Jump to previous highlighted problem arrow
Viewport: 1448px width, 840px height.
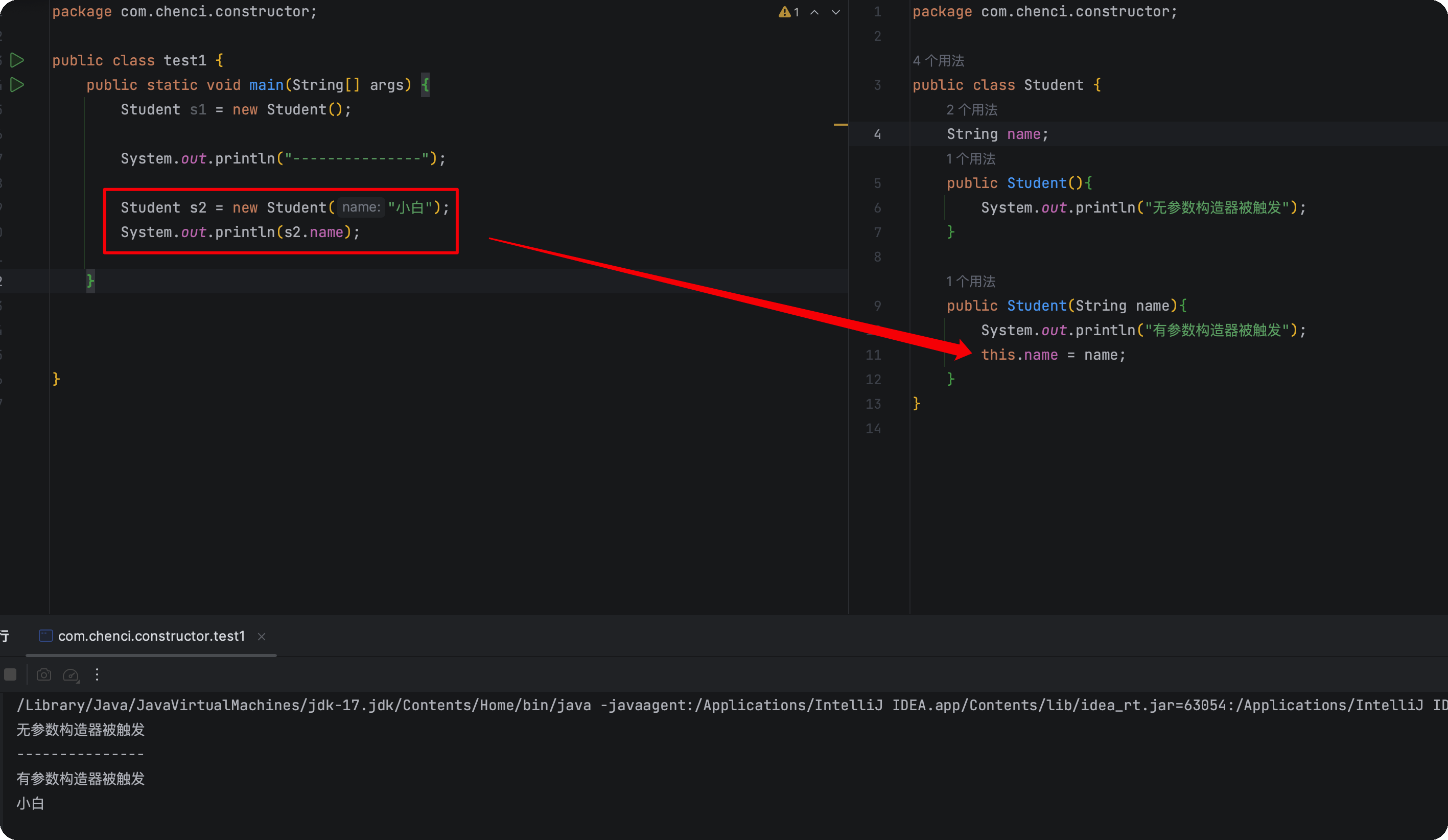[814, 12]
